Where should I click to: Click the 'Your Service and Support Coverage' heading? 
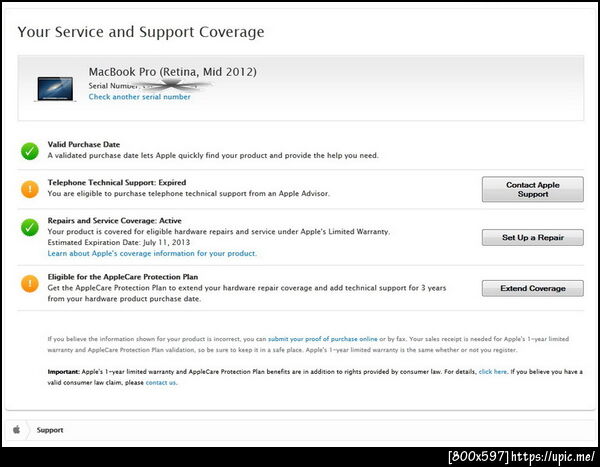pyautogui.click(x=141, y=32)
